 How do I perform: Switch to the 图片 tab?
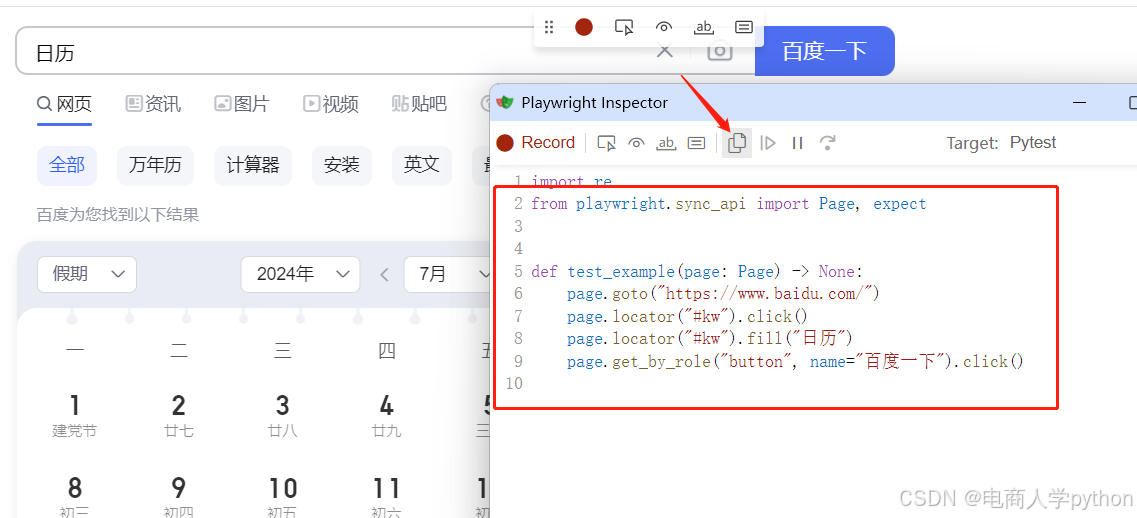tap(241, 104)
